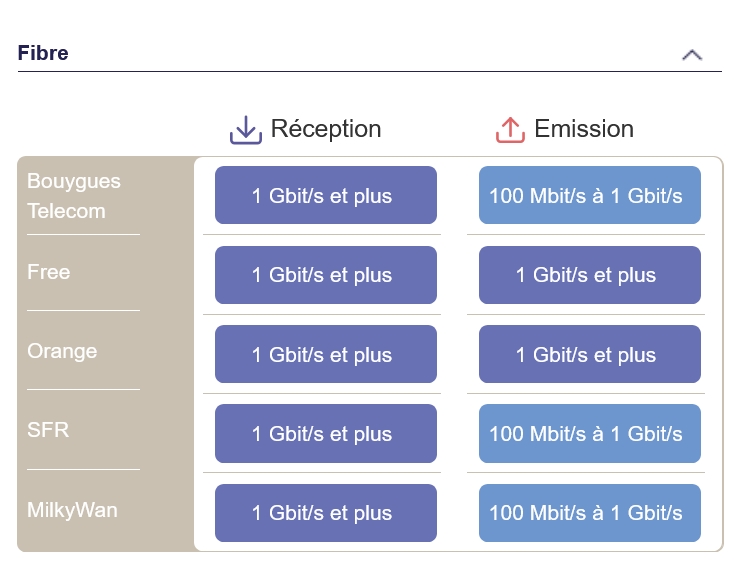Screen dimensions: 741x571
Task: Click the Réception column header text
Action: tap(326, 129)
